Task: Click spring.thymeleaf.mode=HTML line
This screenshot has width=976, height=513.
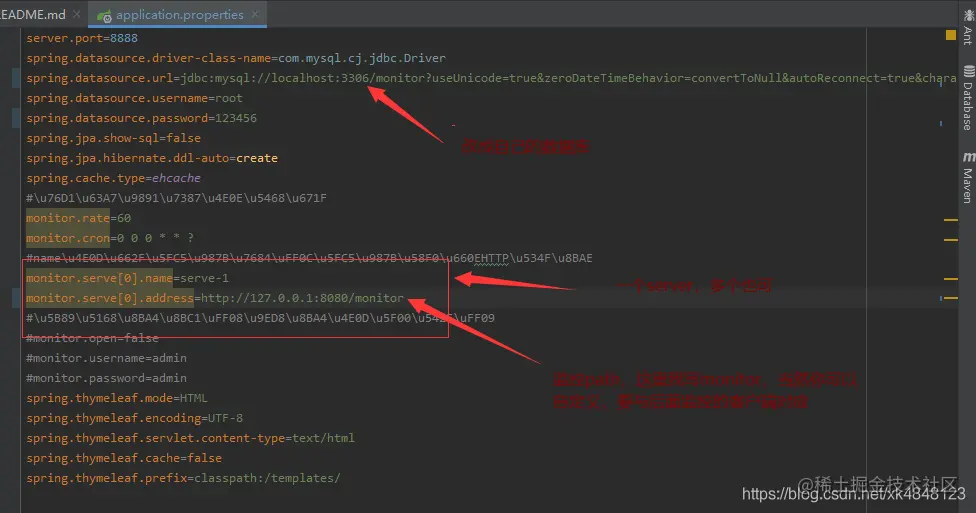Action: 117,398
